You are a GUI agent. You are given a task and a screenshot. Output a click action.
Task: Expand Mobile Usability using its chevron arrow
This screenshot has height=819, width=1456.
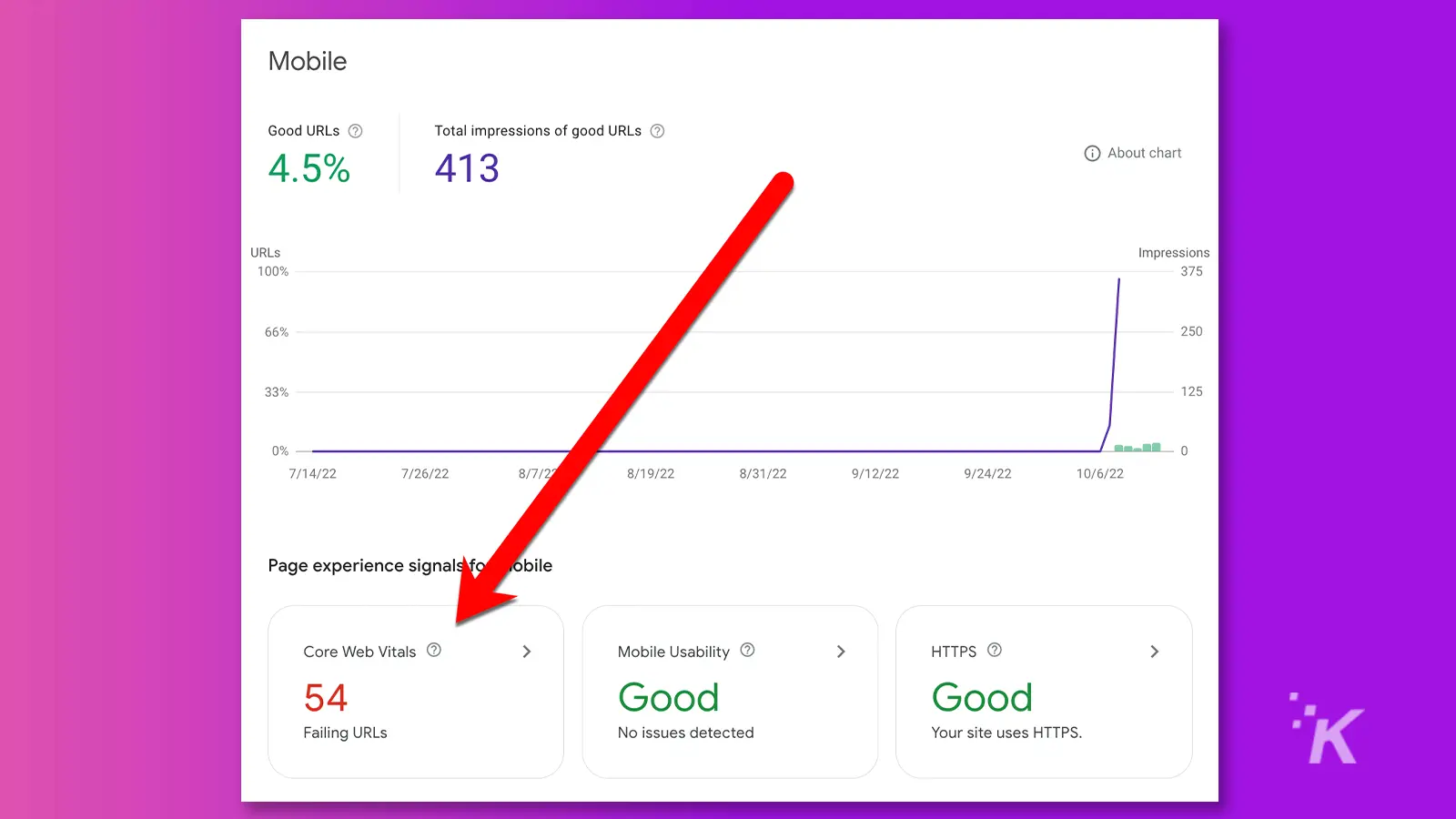[841, 652]
